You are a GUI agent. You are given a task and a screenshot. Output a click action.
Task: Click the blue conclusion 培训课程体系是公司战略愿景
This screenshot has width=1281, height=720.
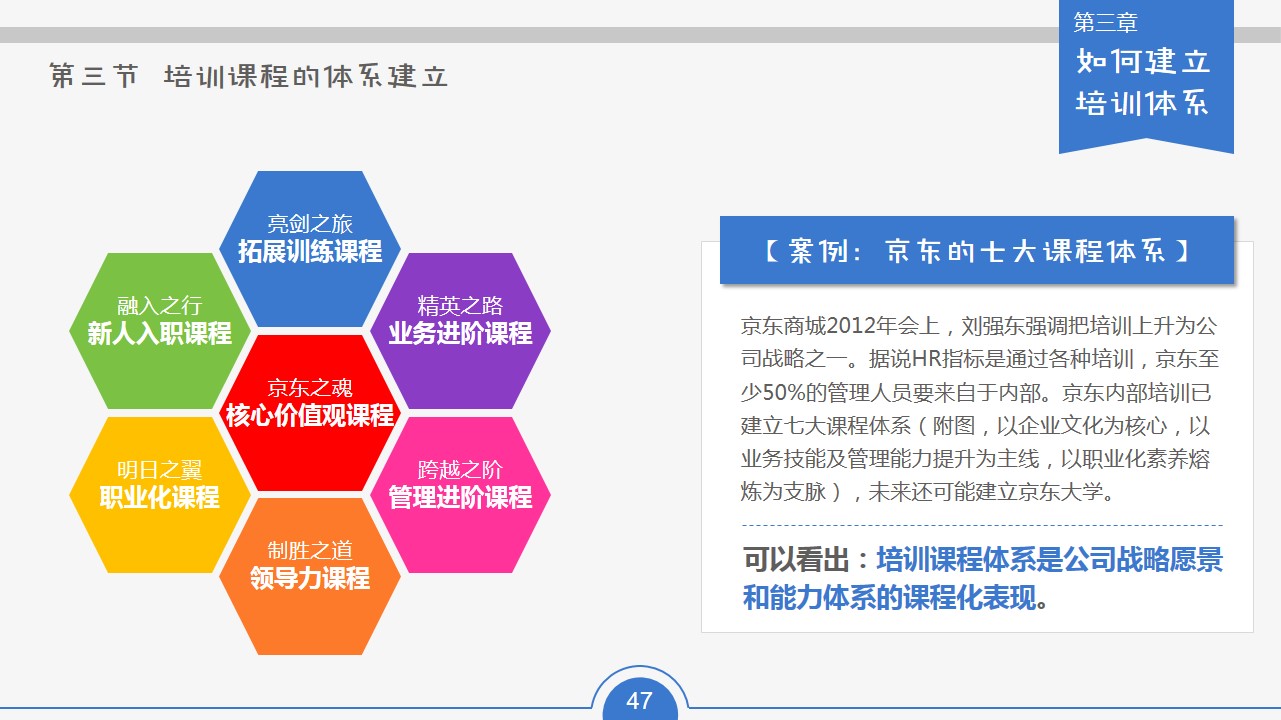pyautogui.click(x=1049, y=559)
